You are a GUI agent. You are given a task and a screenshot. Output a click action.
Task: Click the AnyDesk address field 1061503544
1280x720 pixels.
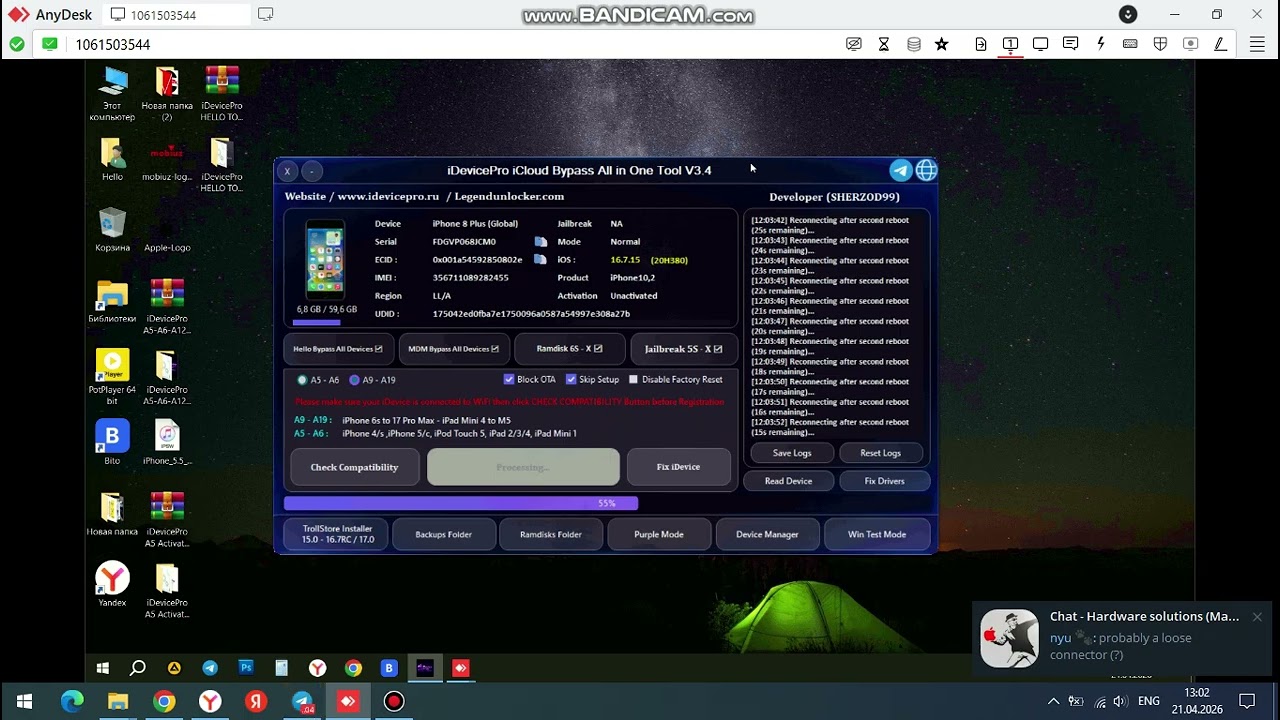coord(113,45)
